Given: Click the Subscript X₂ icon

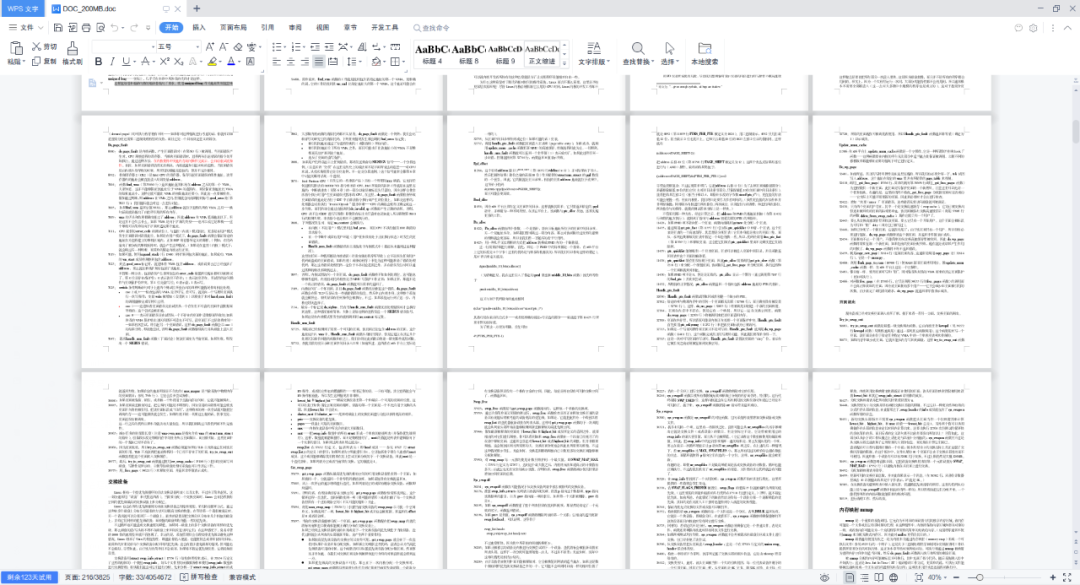Looking at the screenshot, I should coord(178,61).
